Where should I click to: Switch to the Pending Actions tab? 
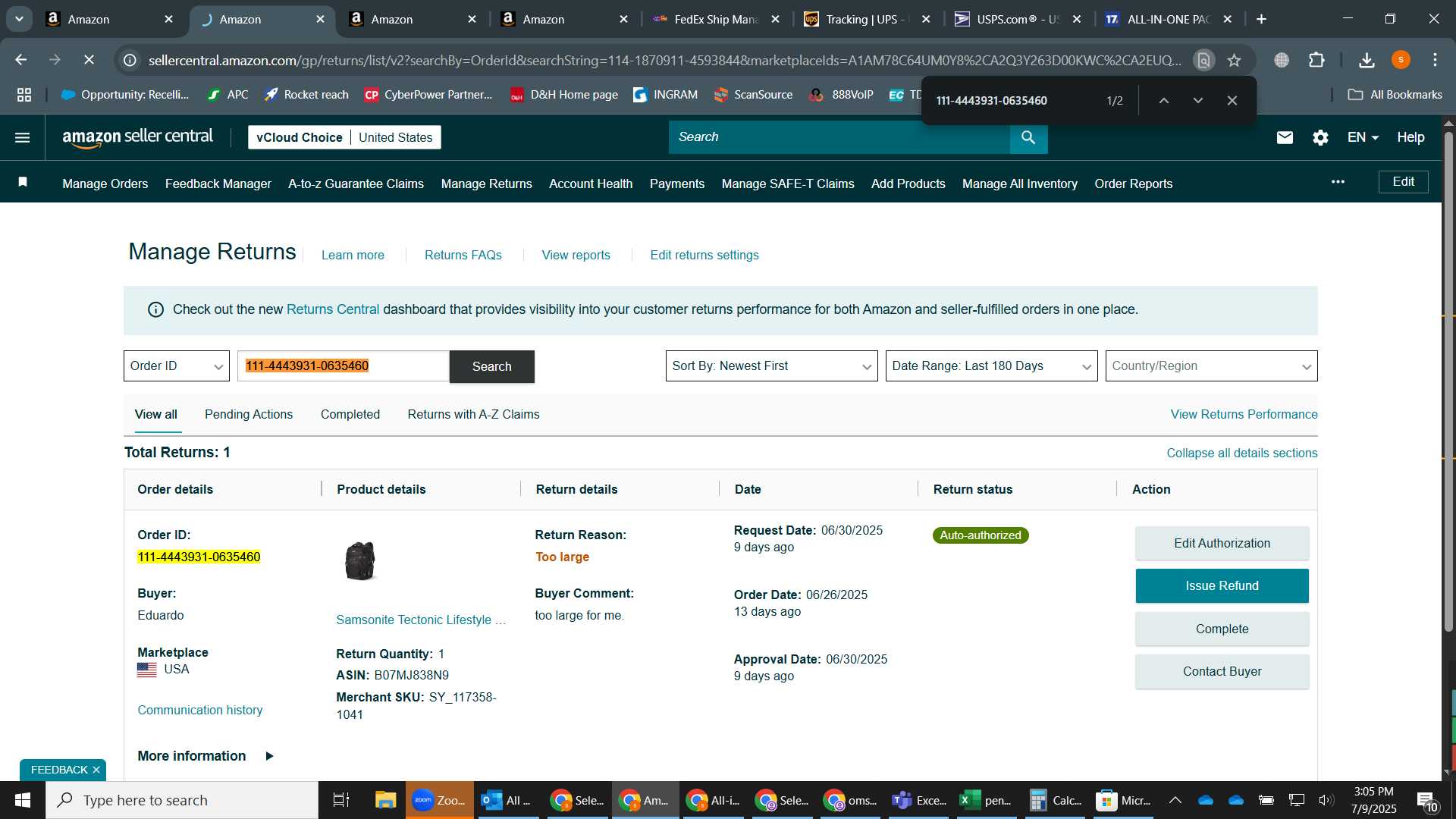[x=249, y=414]
